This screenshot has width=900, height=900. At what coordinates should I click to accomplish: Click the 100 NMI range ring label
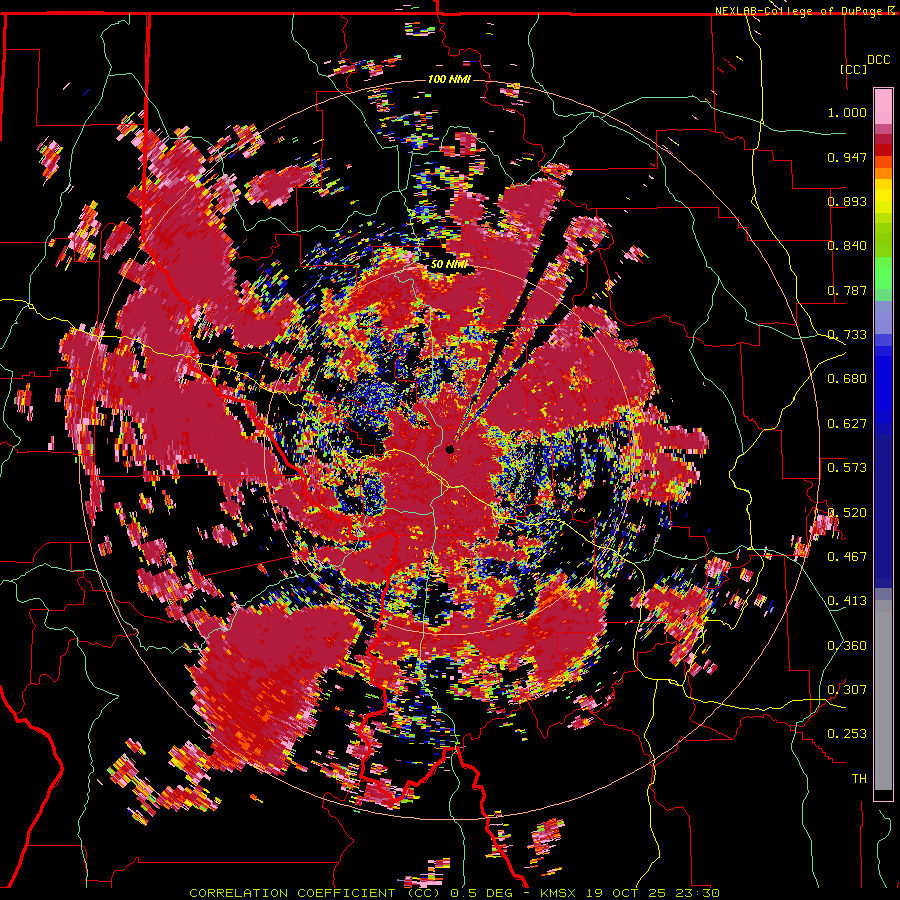(x=449, y=79)
